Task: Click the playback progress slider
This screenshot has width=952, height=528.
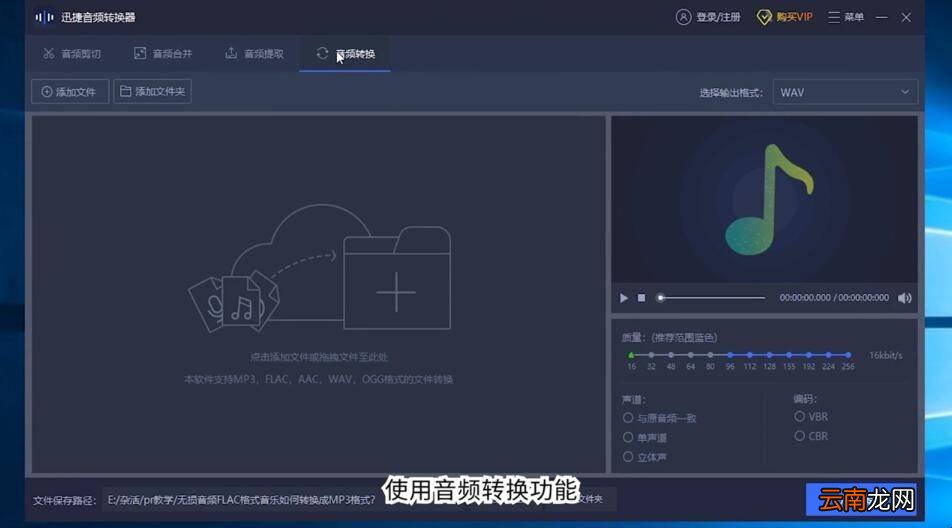Action: coord(712,298)
